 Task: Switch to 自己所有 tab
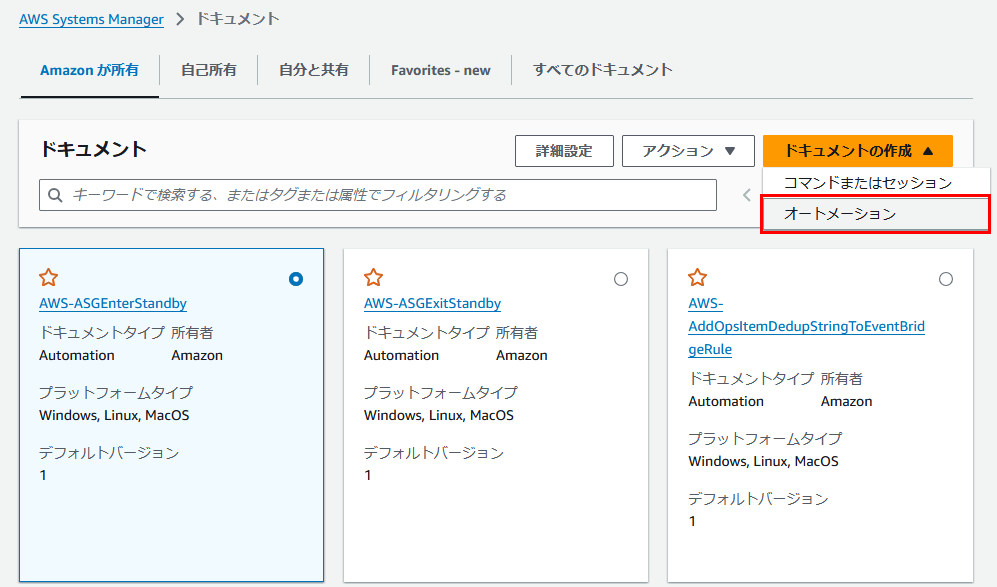(209, 70)
